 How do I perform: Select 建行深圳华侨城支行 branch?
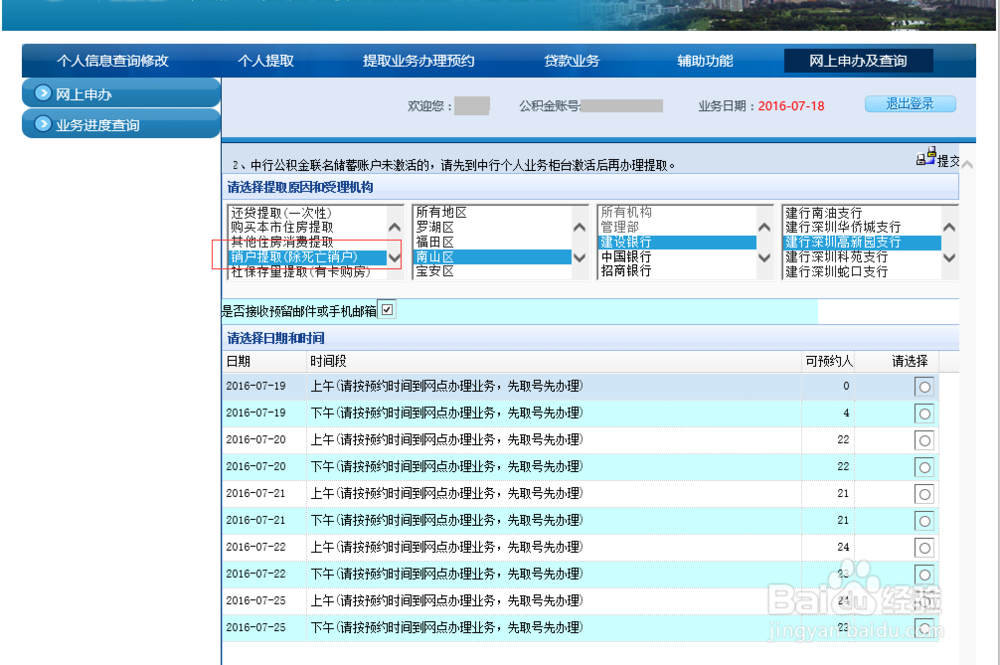click(x=862, y=227)
